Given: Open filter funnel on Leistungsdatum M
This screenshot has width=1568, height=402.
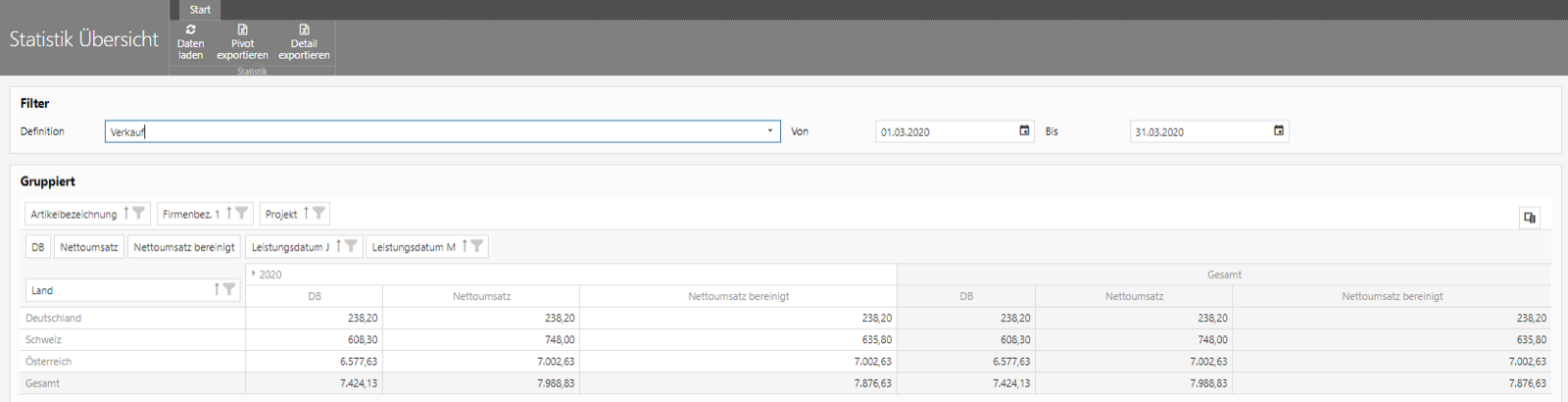Looking at the screenshot, I should 477,246.
